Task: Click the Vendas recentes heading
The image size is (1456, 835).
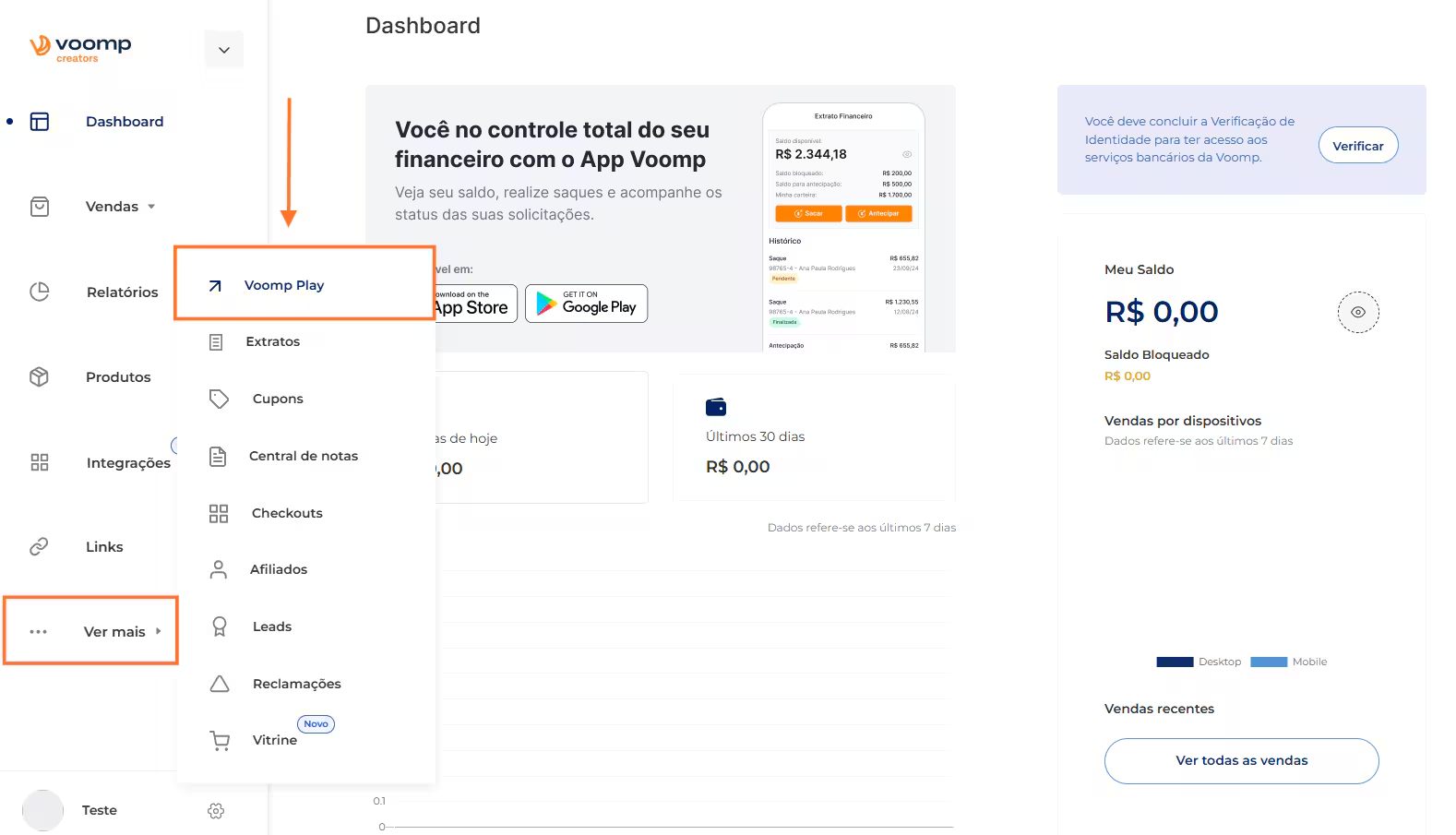Action: point(1160,709)
